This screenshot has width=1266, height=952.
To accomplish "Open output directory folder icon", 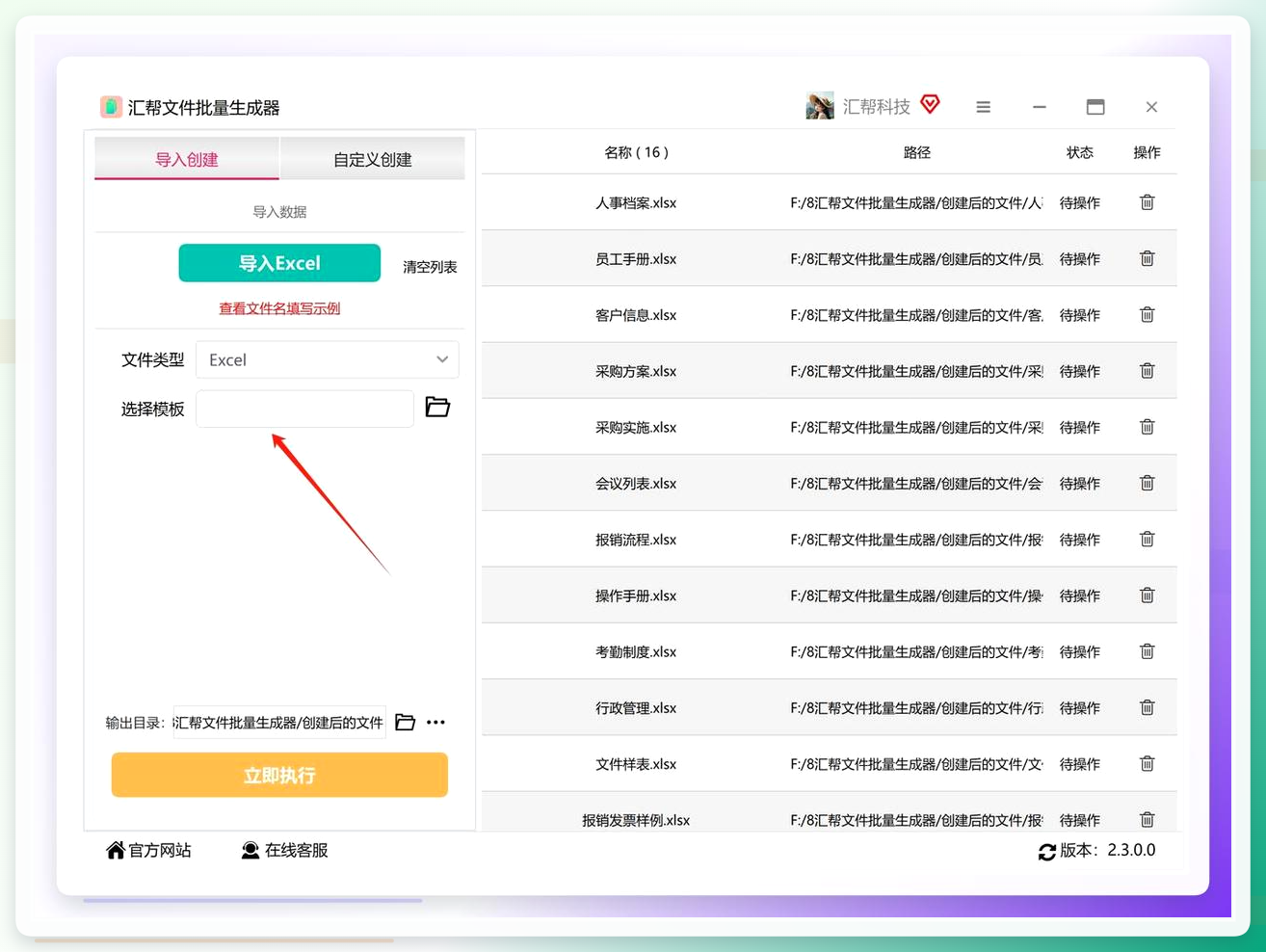I will click(x=406, y=722).
